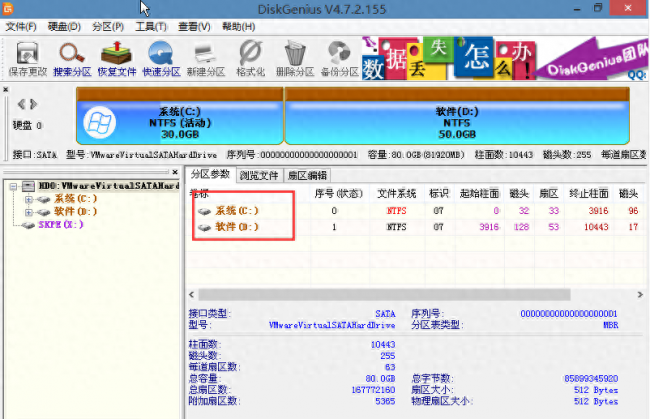
Task: Close the left tree panel with X
Action: 175,172
